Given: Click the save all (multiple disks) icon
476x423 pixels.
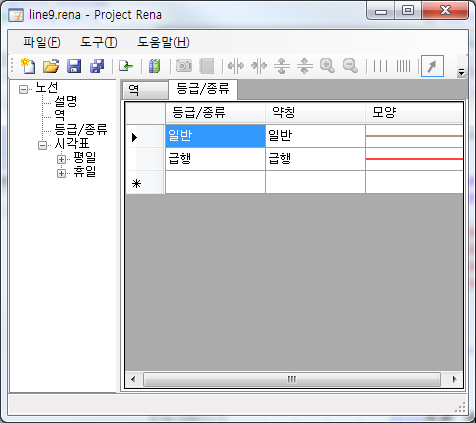Looking at the screenshot, I should [x=97, y=66].
